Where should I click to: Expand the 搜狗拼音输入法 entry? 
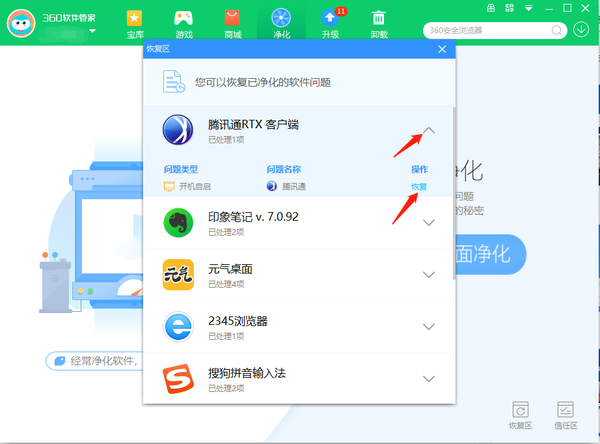pos(429,379)
